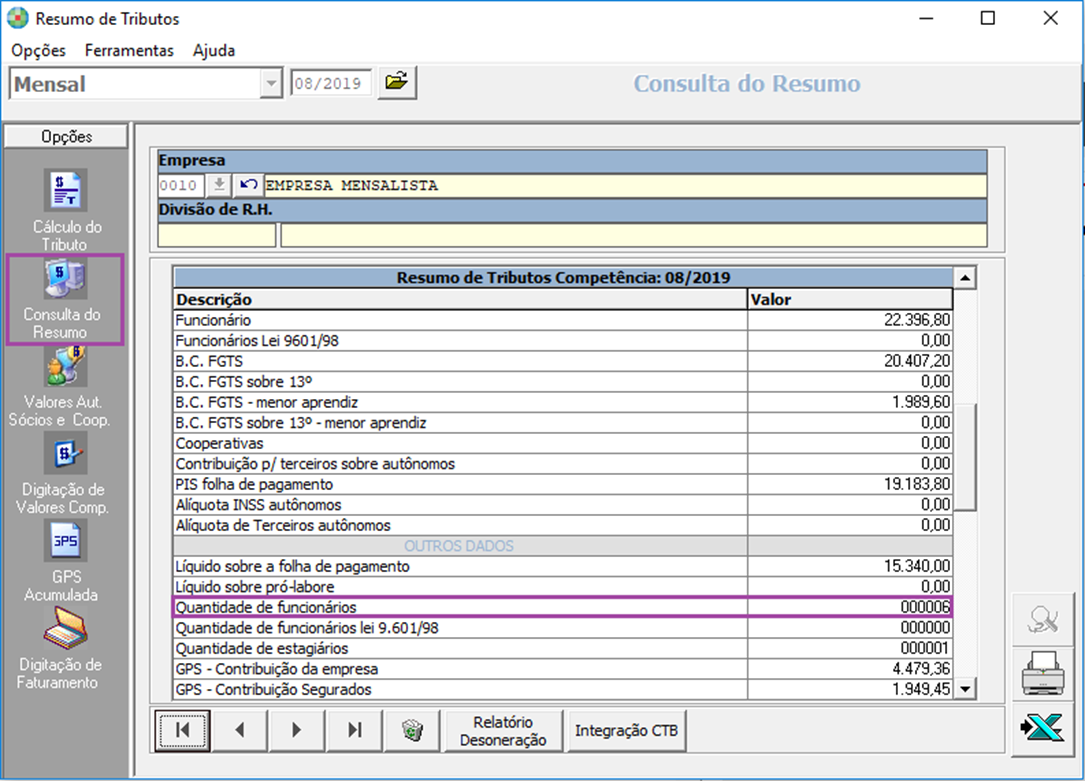This screenshot has width=1085, height=781.
Task: Select the Cooperativas row
Action: coord(563,443)
